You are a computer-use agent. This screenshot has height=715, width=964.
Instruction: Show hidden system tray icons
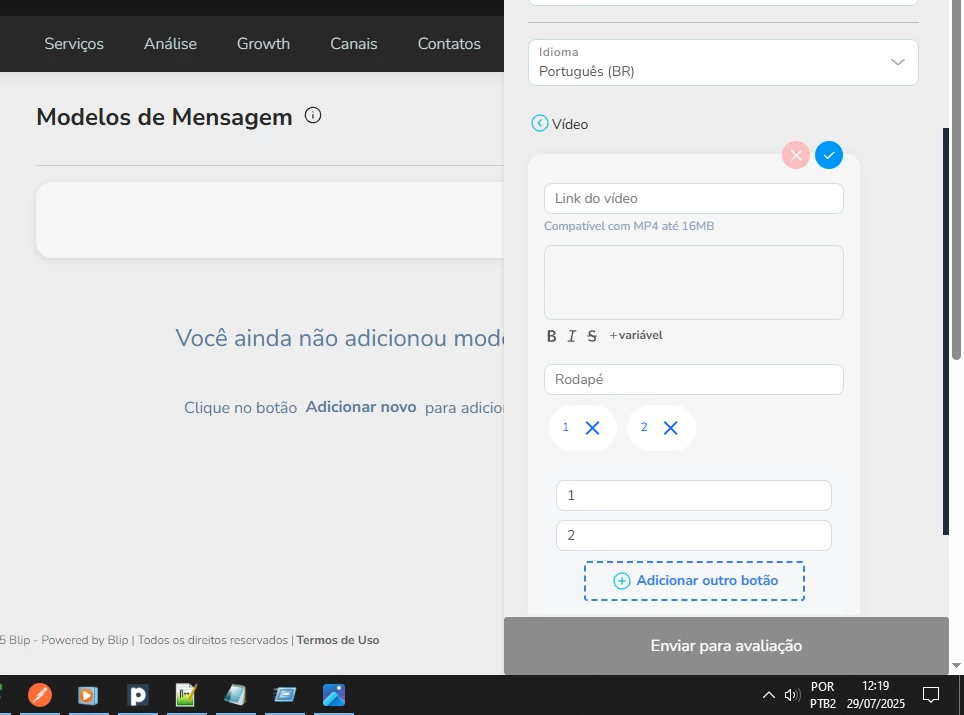tap(768, 695)
